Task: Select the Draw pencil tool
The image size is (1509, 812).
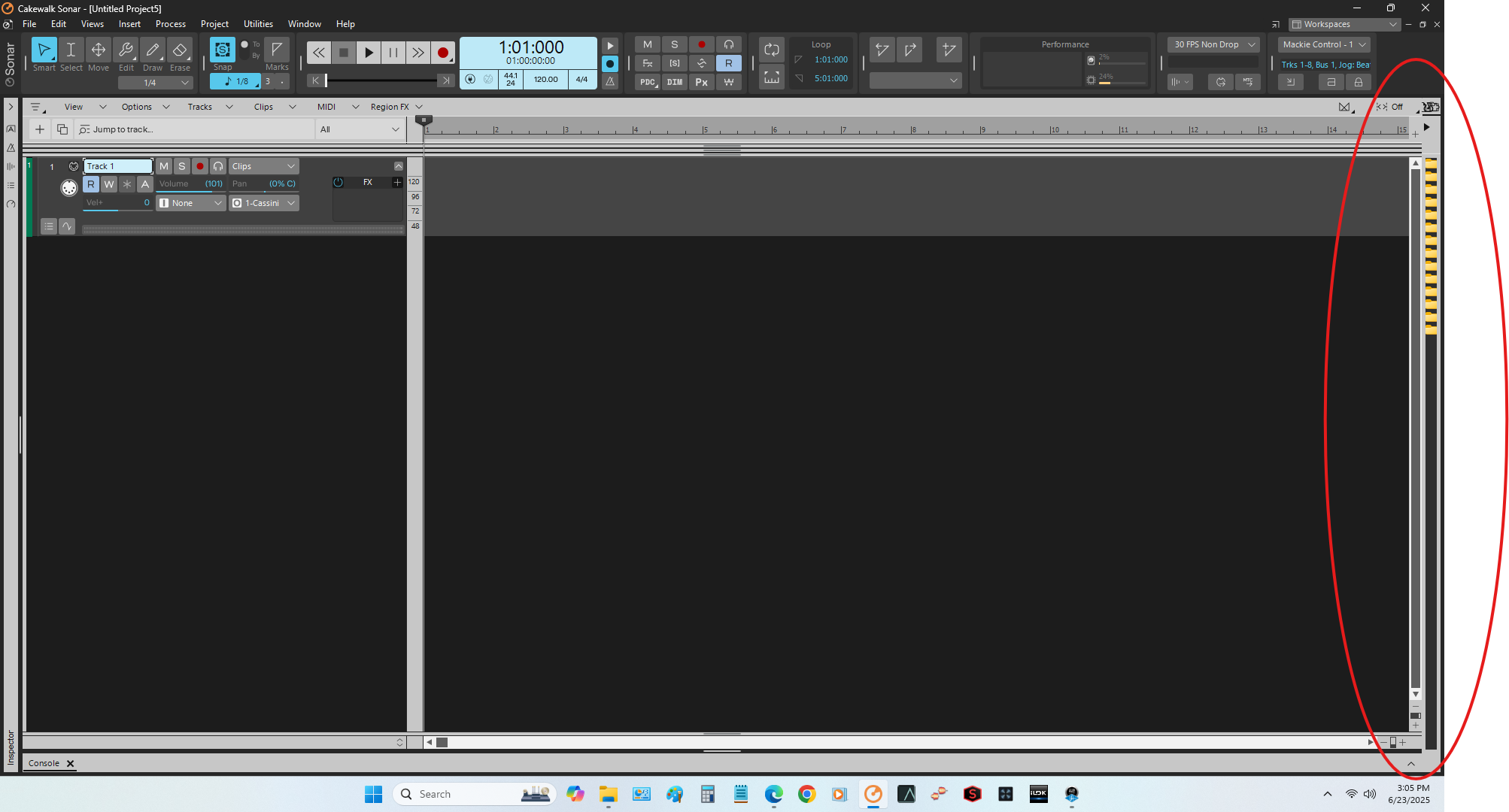Action: pos(153,50)
